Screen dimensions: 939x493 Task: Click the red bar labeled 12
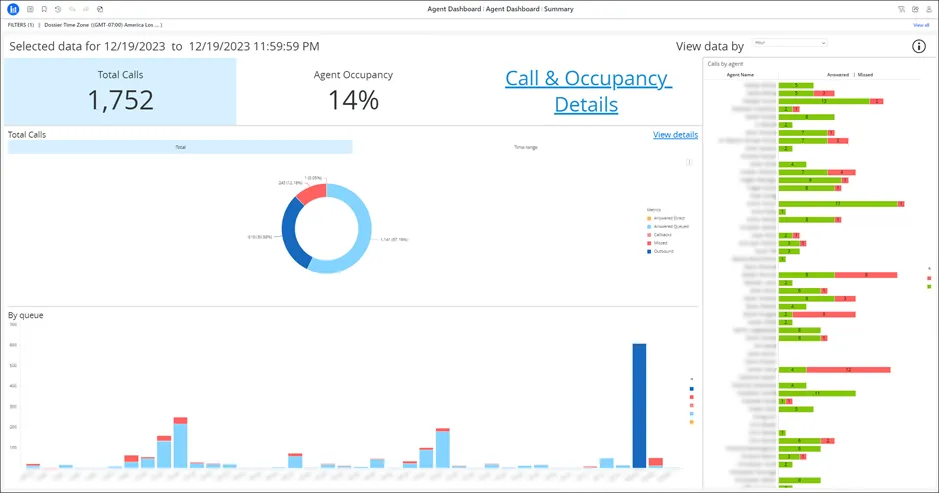pos(848,370)
